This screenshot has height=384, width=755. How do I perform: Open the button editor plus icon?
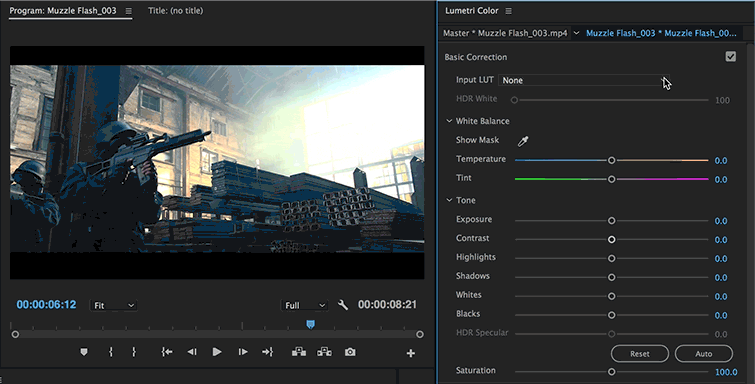[411, 353]
